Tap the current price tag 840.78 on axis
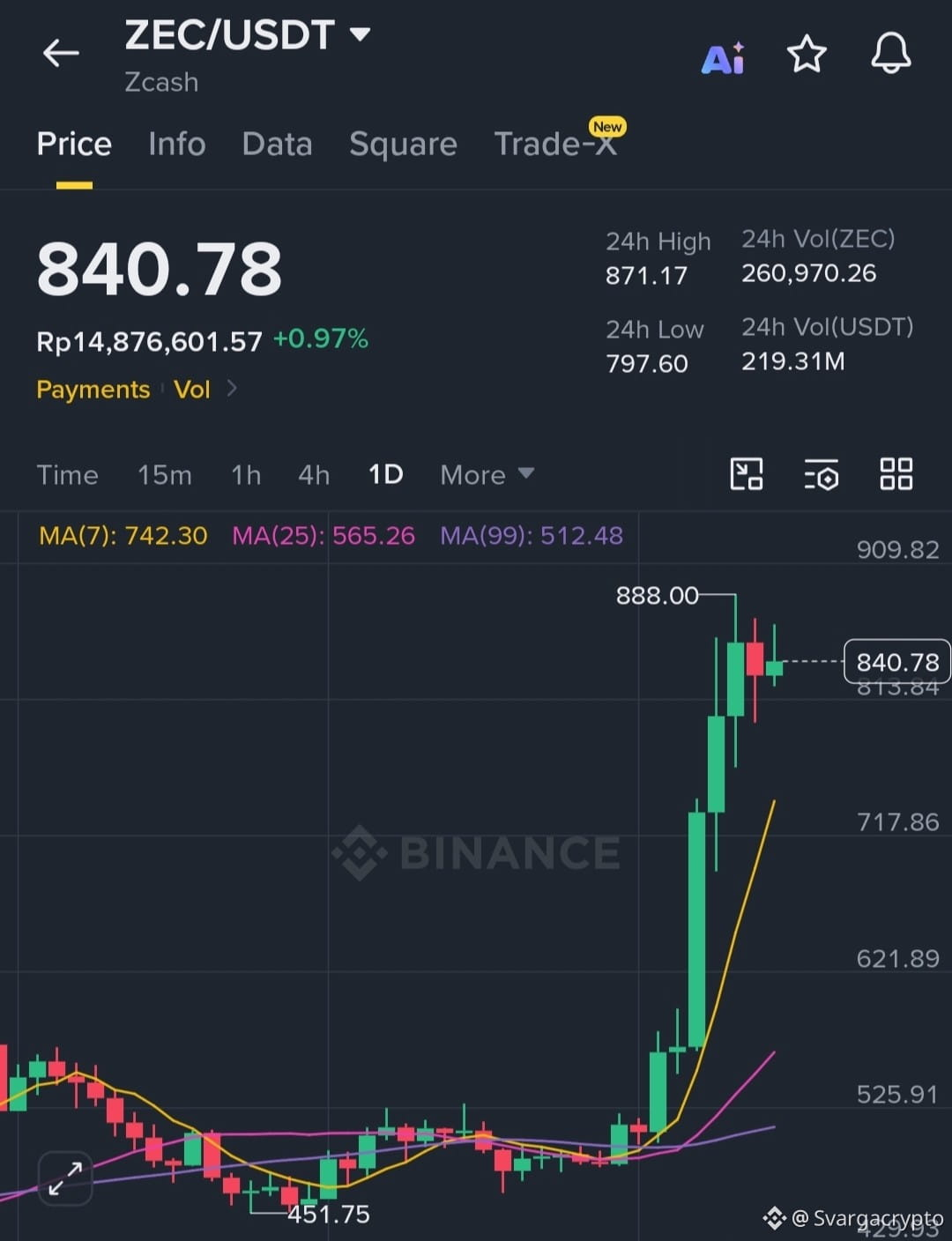Image resolution: width=952 pixels, height=1241 pixels. click(897, 662)
